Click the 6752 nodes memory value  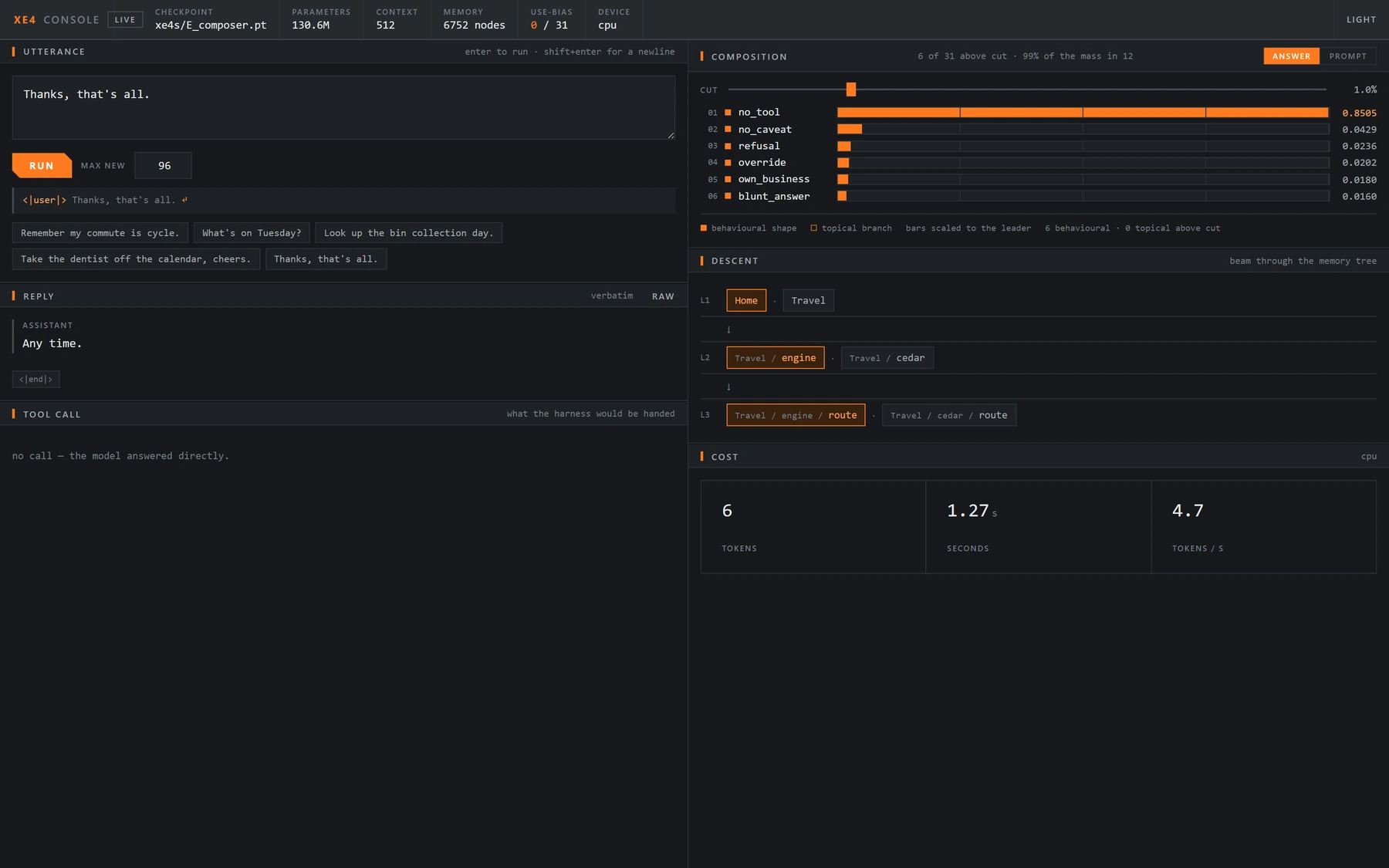pyautogui.click(x=475, y=25)
